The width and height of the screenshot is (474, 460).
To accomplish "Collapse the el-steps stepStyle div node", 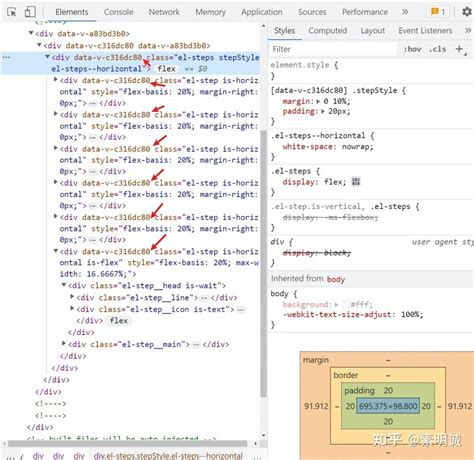I will [x=47, y=57].
